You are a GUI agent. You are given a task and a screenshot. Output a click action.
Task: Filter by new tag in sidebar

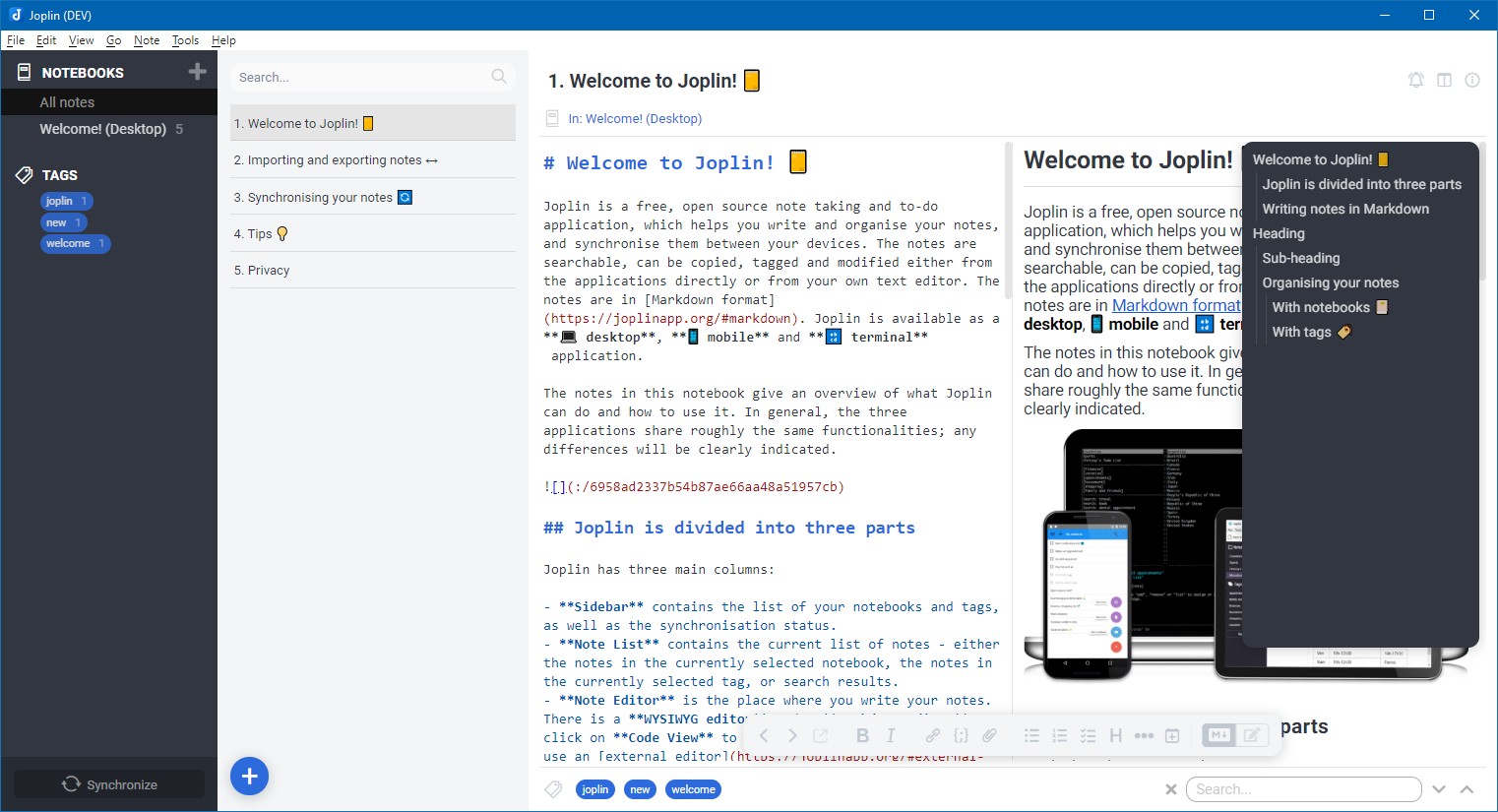click(64, 222)
